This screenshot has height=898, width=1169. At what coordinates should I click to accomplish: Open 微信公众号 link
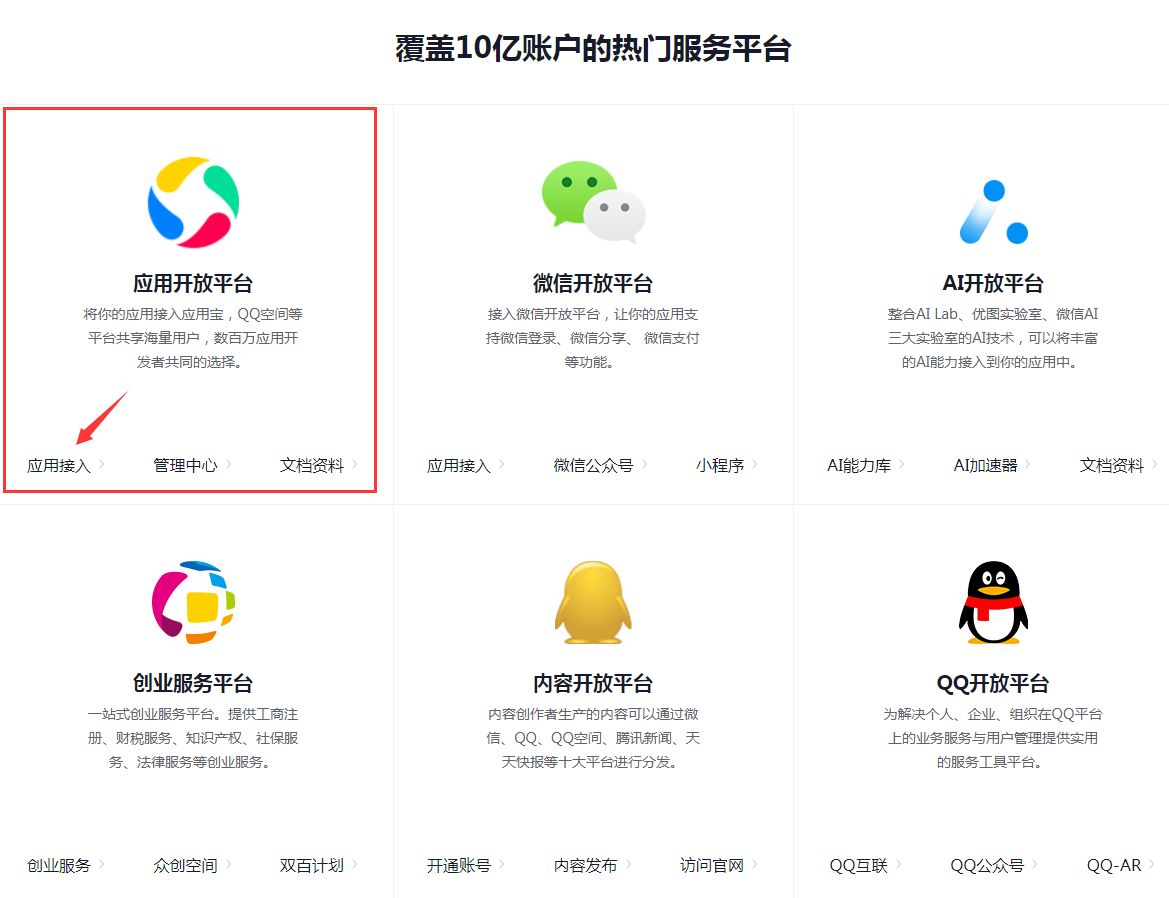[593, 466]
